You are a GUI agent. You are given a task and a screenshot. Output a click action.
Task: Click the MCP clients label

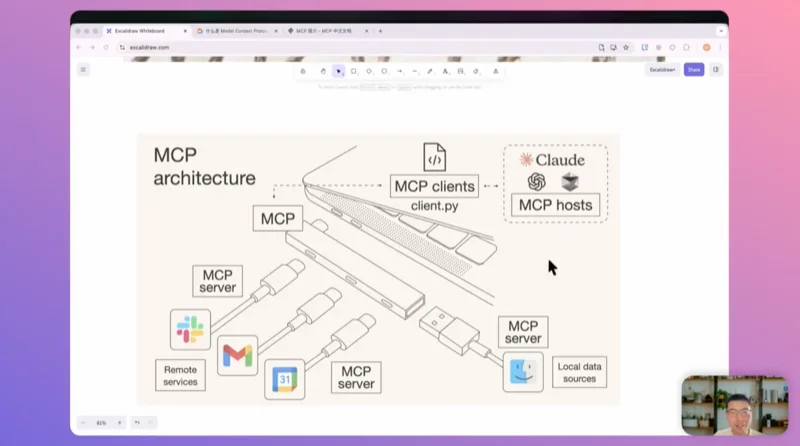[435, 186]
